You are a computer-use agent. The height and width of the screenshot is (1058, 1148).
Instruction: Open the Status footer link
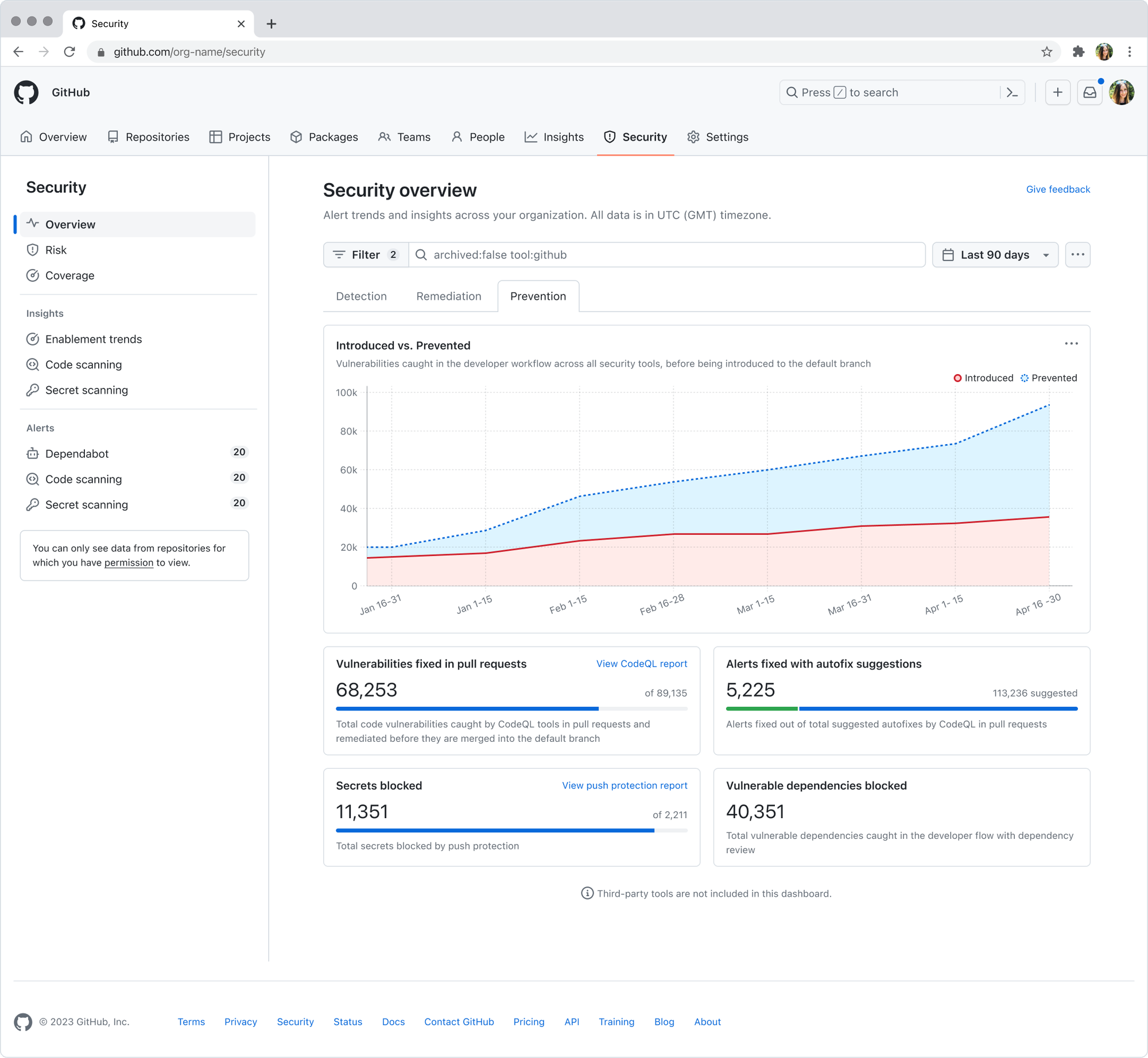coord(347,1022)
